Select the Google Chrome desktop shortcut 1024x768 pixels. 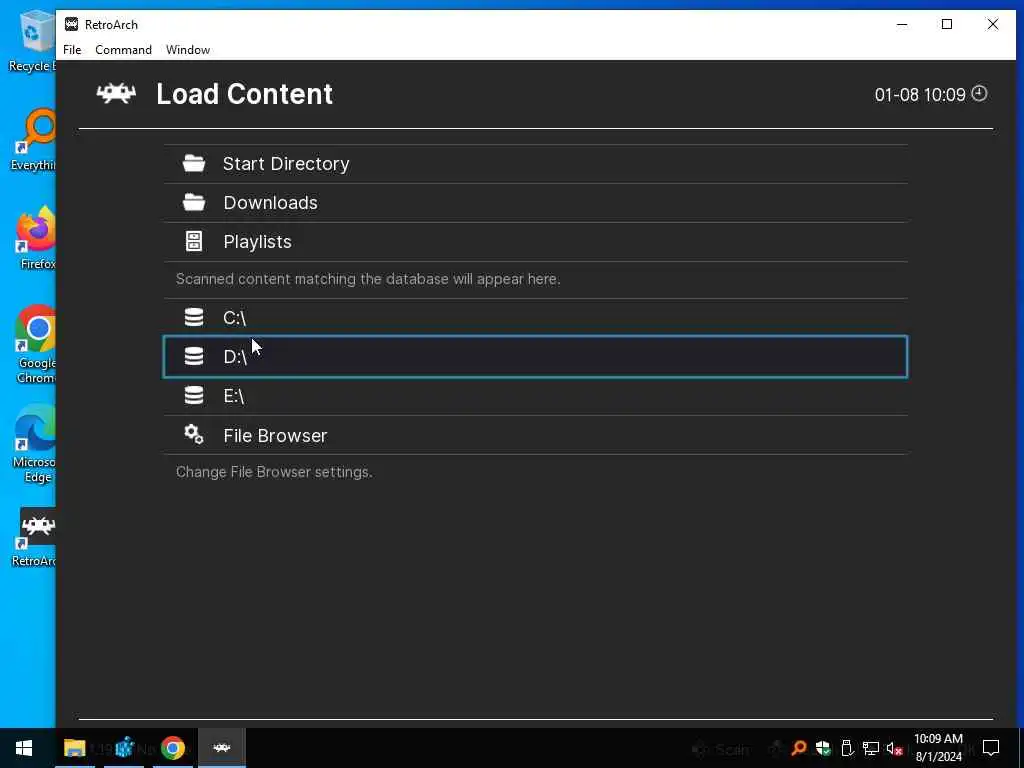click(x=33, y=345)
